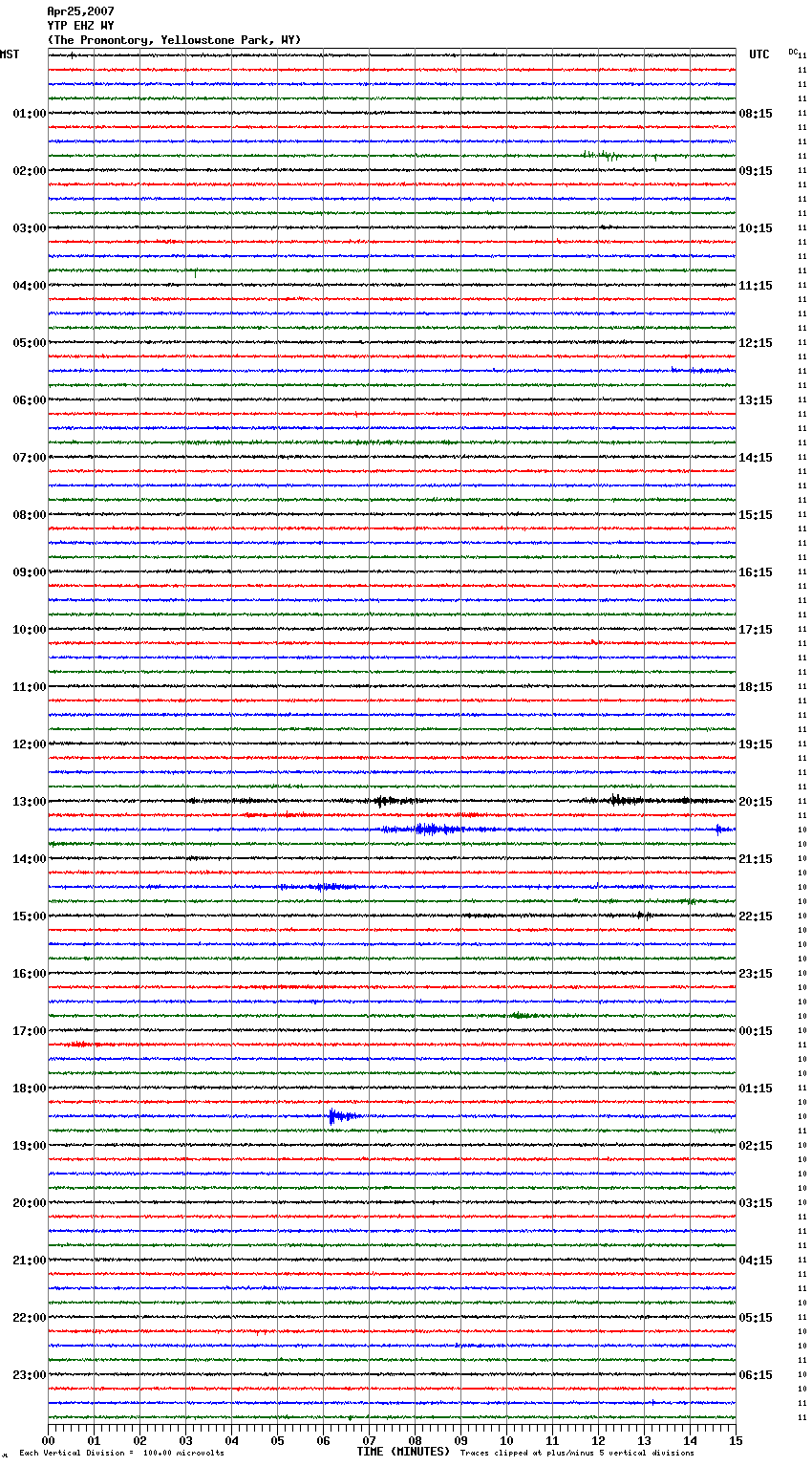
Task: Click the 'DC' column header beside UTC
Action: tap(793, 52)
